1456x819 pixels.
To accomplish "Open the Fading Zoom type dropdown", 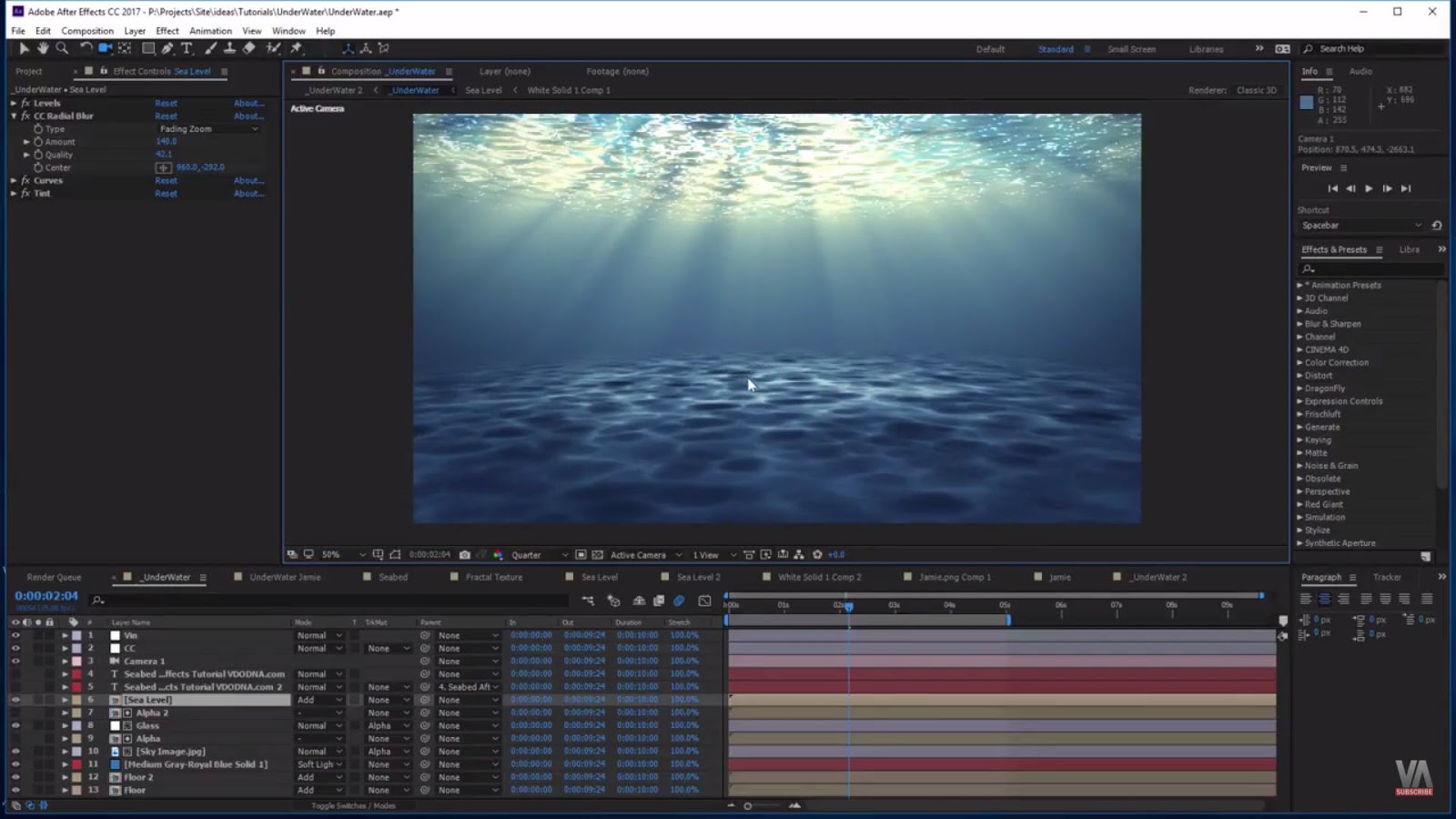I will click(x=208, y=129).
